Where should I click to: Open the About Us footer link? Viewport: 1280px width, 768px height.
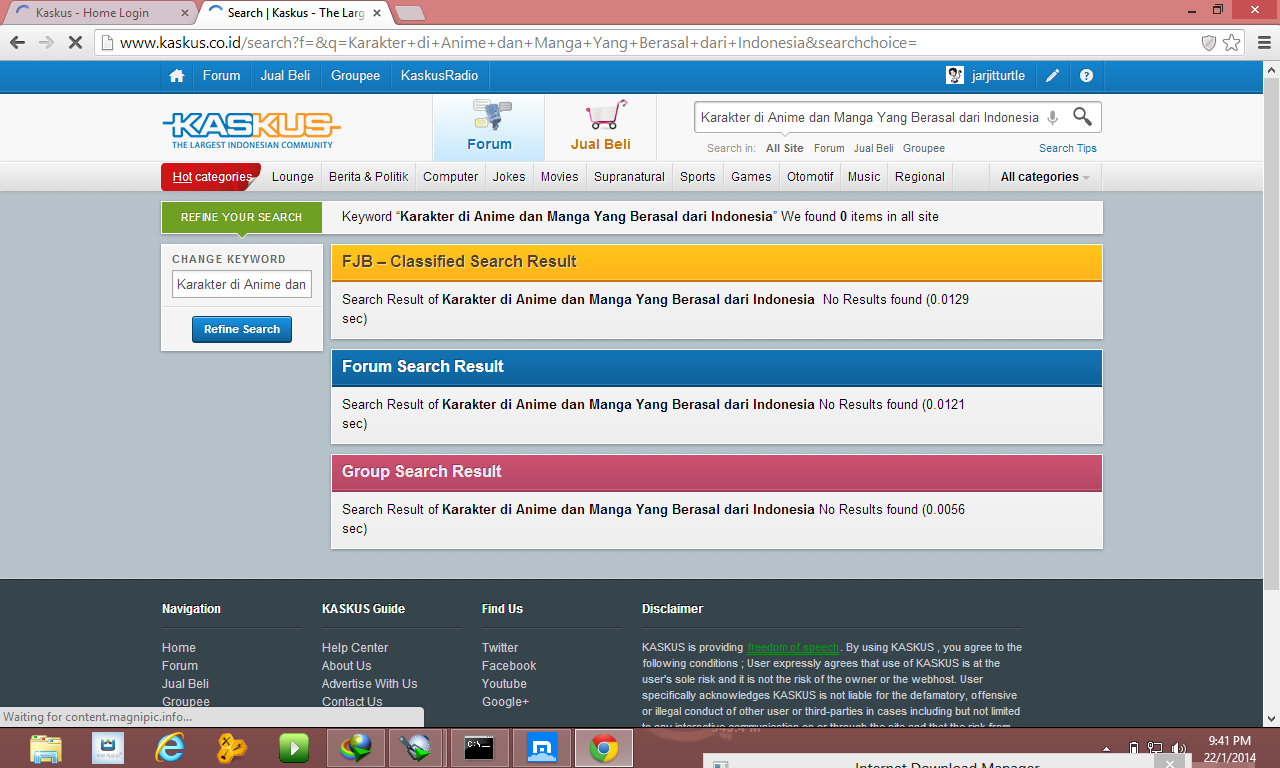click(346, 666)
